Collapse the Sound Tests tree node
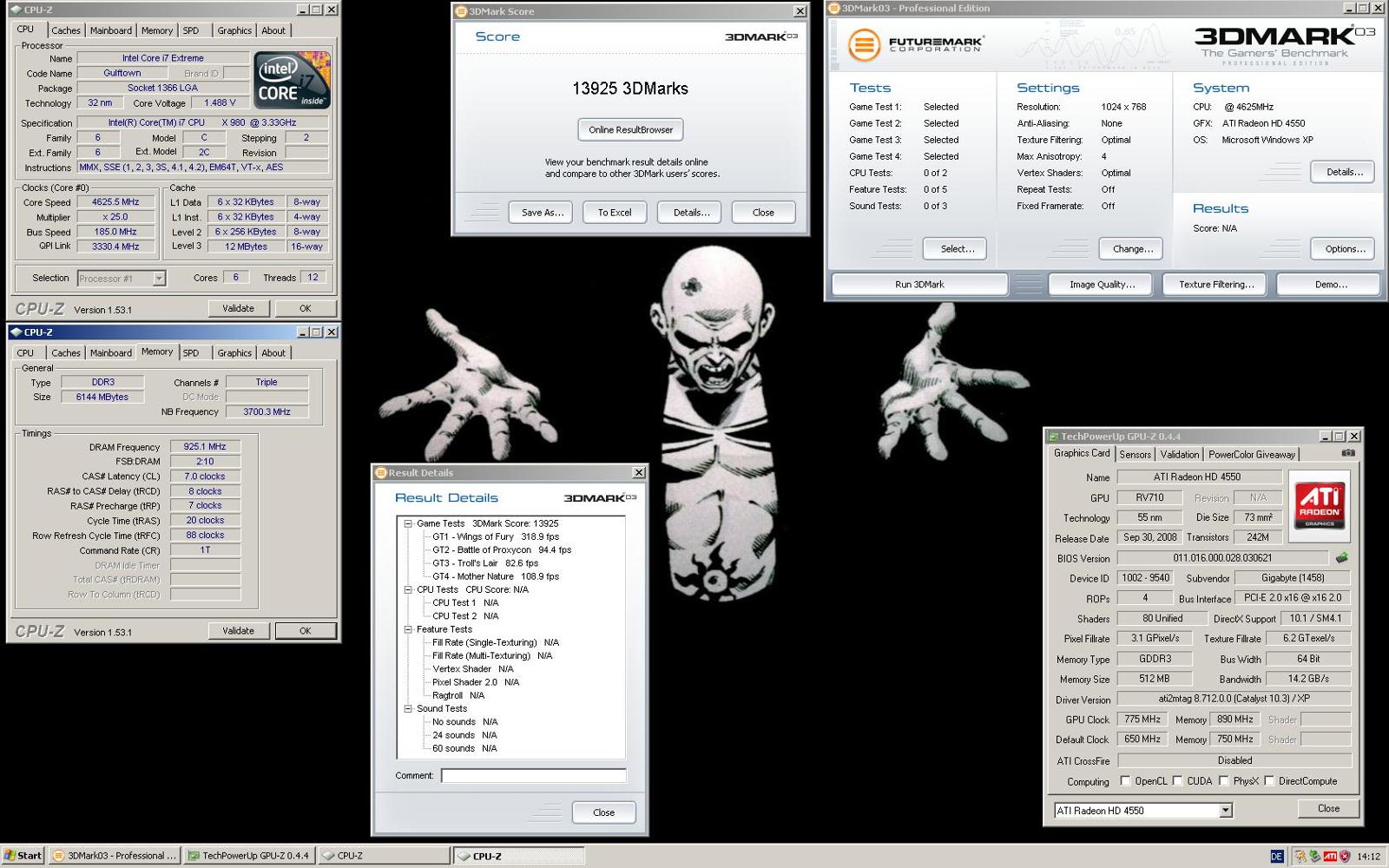Viewport: 1389px width, 868px height. [407, 708]
